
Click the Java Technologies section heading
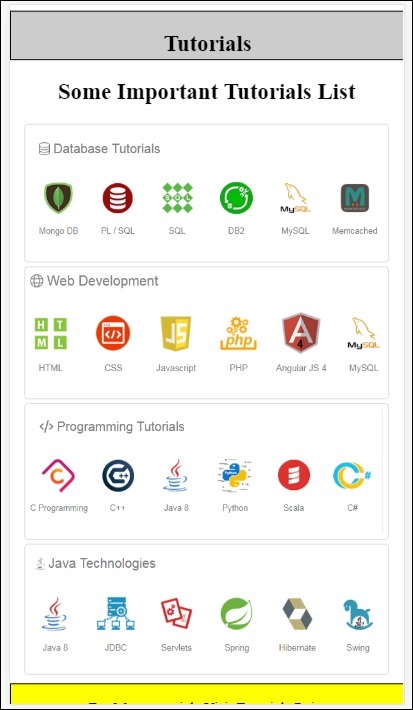[101, 564]
